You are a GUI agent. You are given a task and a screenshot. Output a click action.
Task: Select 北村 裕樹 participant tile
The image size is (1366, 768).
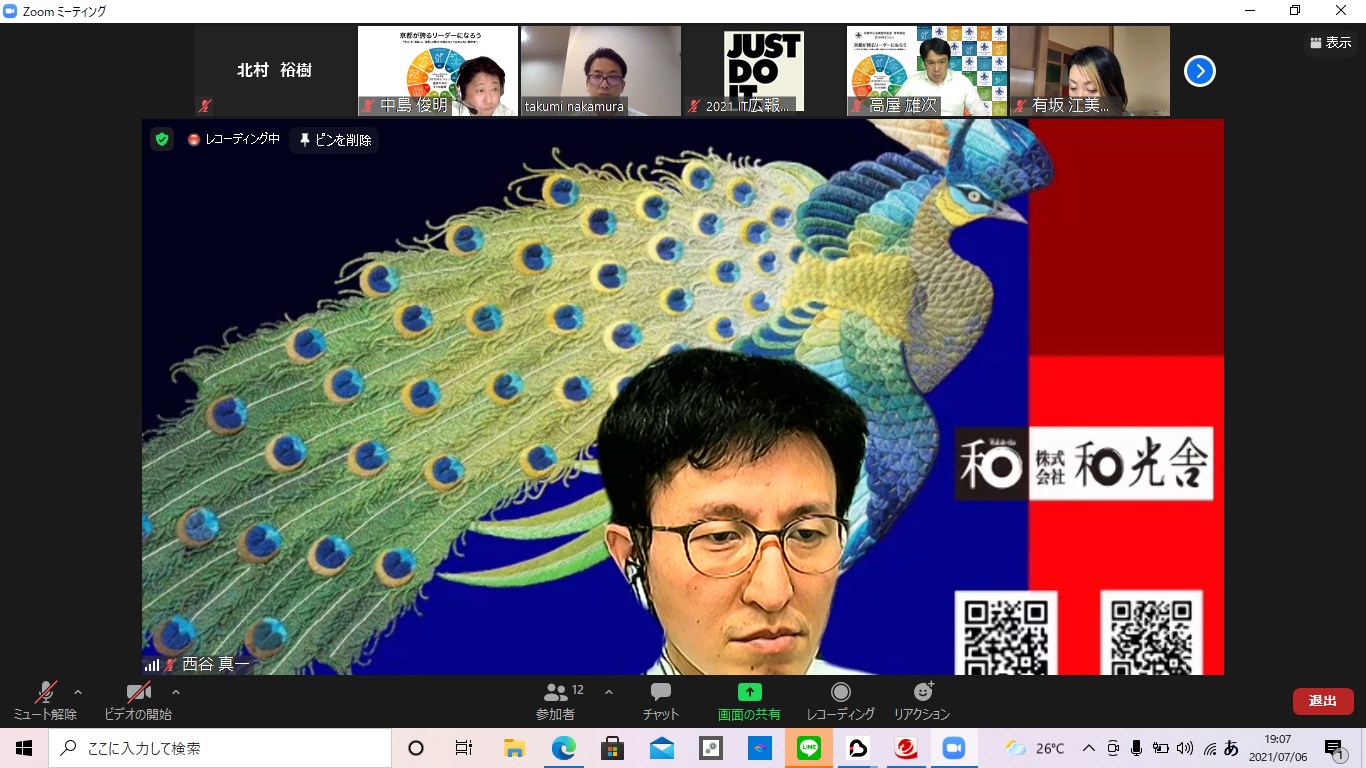275,71
